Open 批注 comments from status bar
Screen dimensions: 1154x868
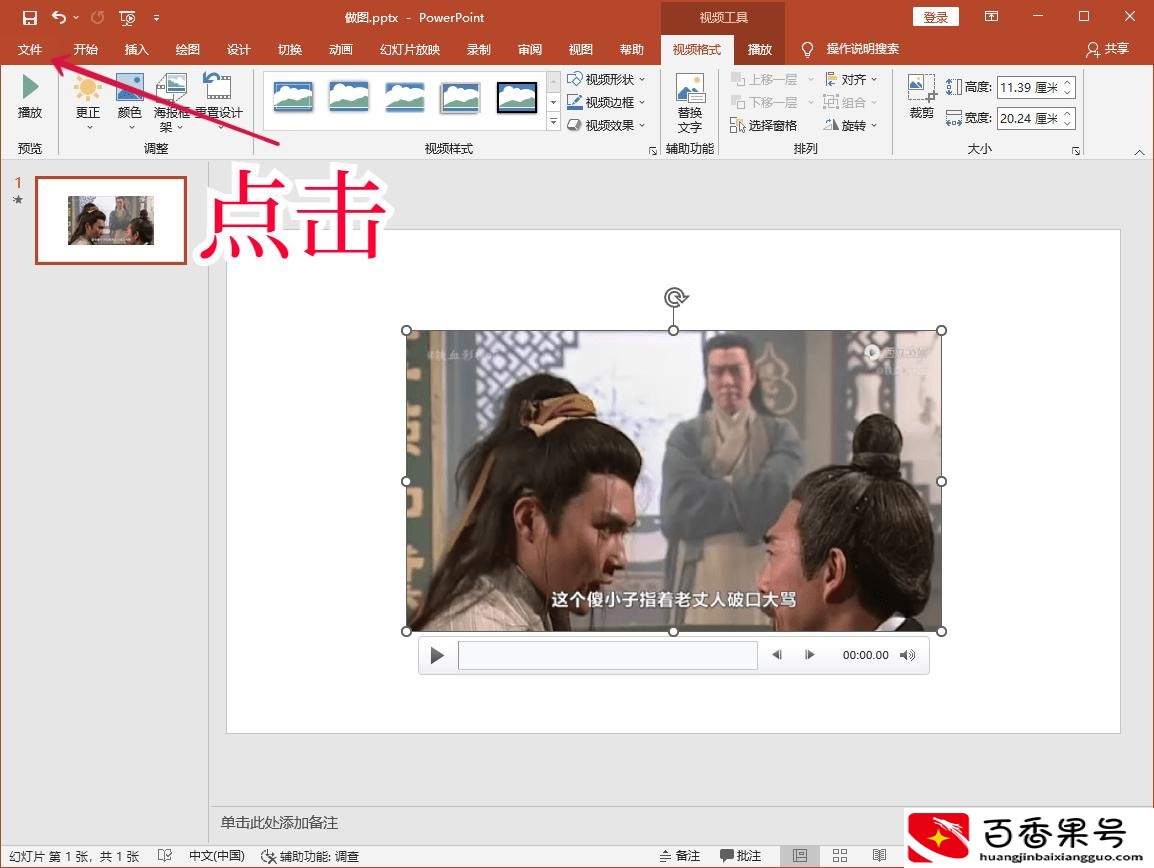click(740, 855)
